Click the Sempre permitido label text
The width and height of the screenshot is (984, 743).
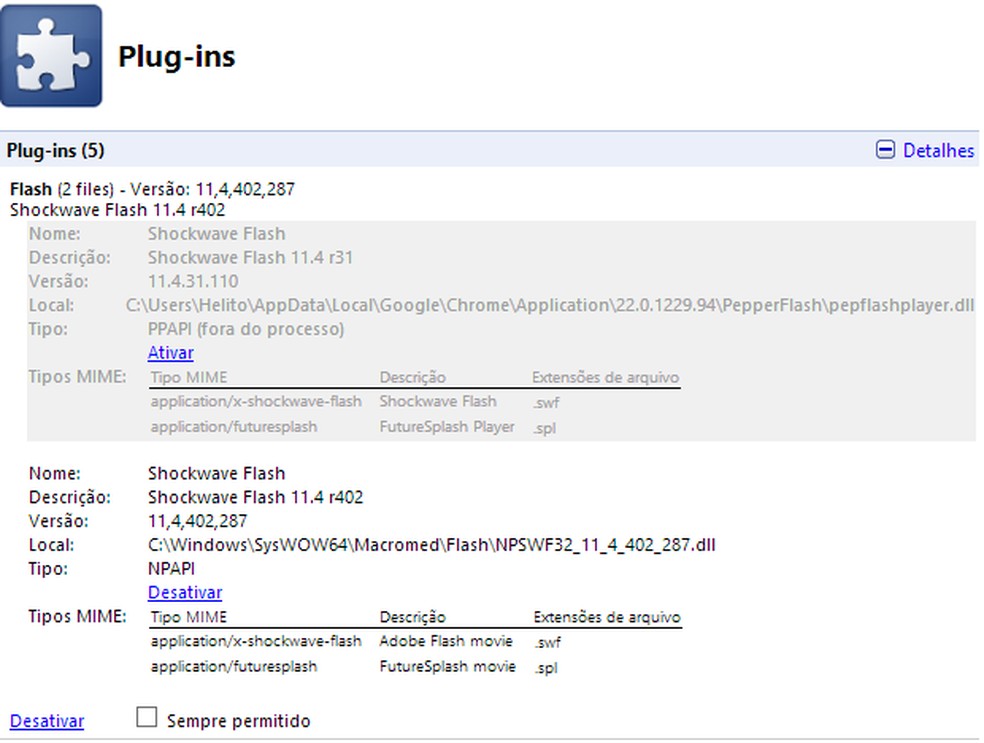238,721
